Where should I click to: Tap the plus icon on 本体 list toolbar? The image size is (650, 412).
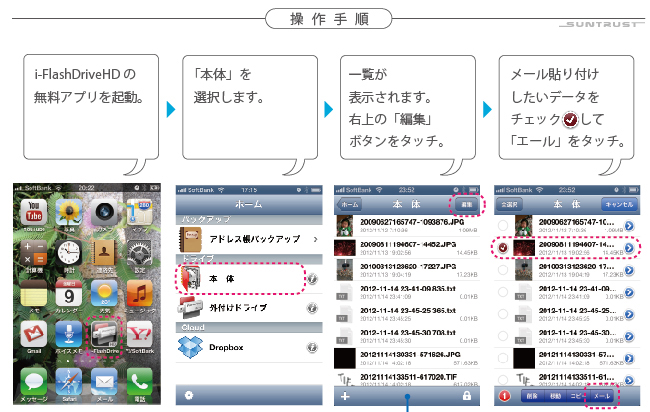pyautogui.click(x=345, y=396)
